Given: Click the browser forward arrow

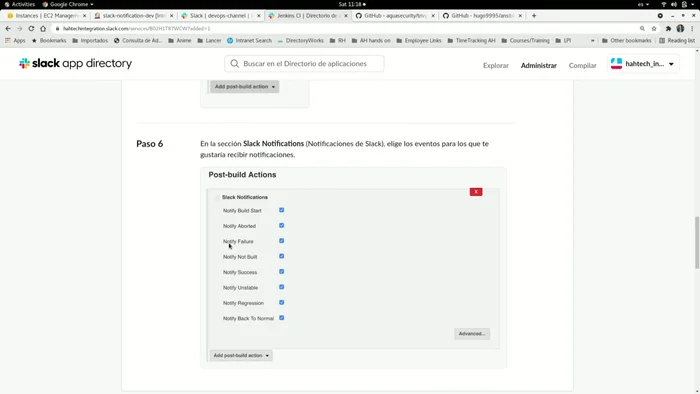Looking at the screenshot, I should click(19, 28).
